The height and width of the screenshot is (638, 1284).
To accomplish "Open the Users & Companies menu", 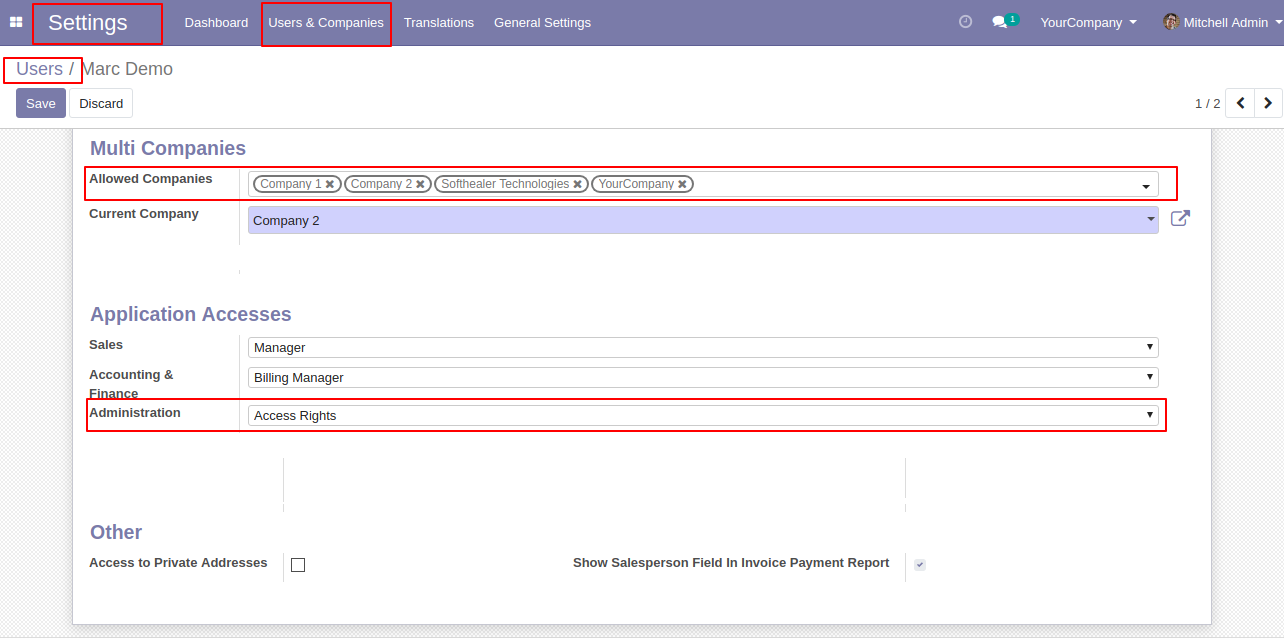I will pyautogui.click(x=326, y=22).
